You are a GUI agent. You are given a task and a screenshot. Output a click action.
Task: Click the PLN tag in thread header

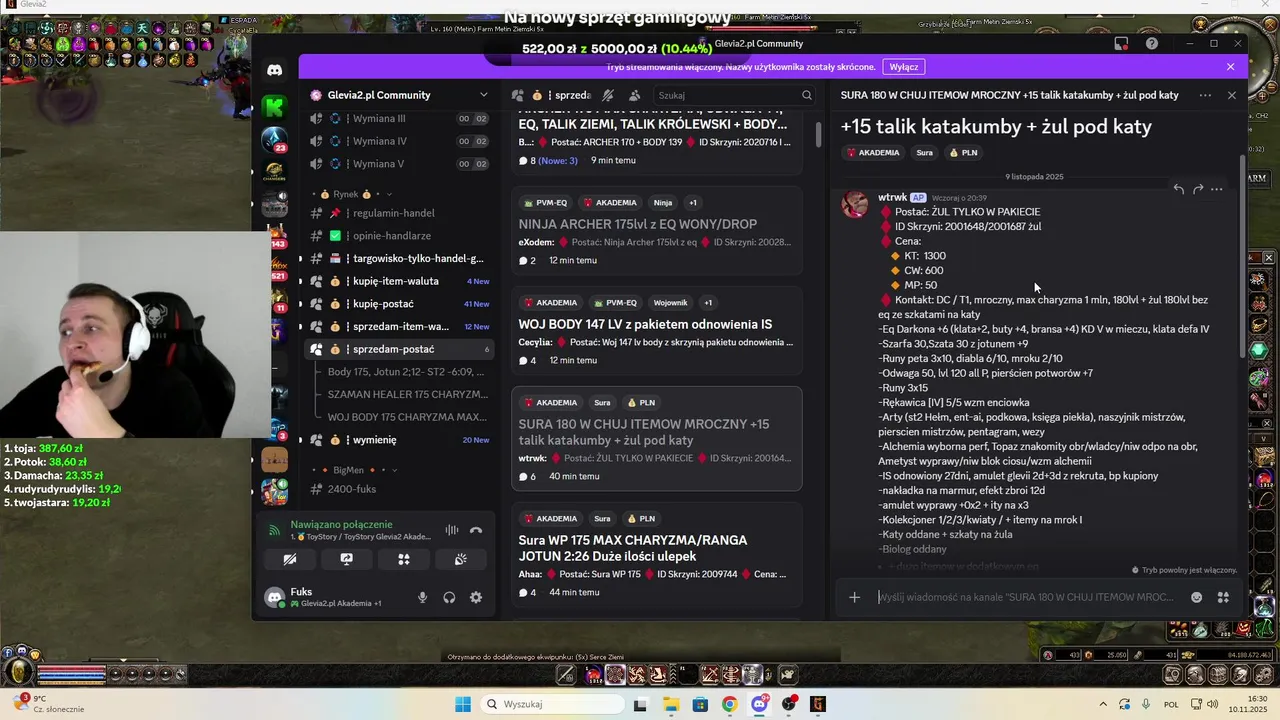[x=963, y=153]
